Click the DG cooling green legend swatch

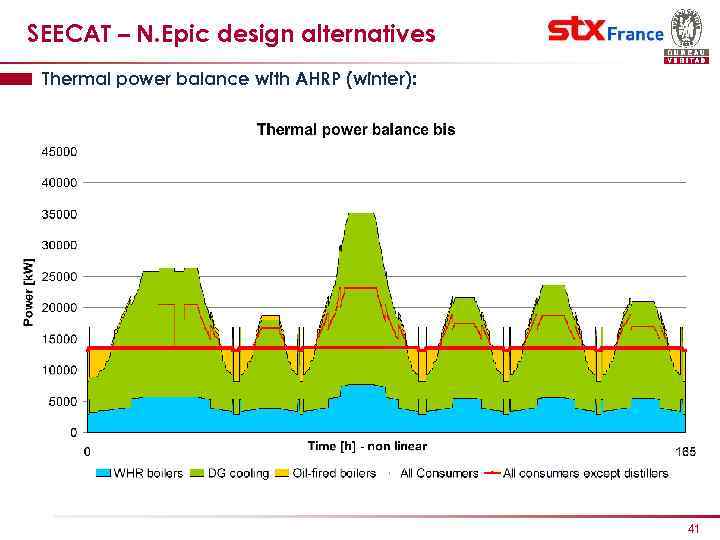tap(197, 473)
